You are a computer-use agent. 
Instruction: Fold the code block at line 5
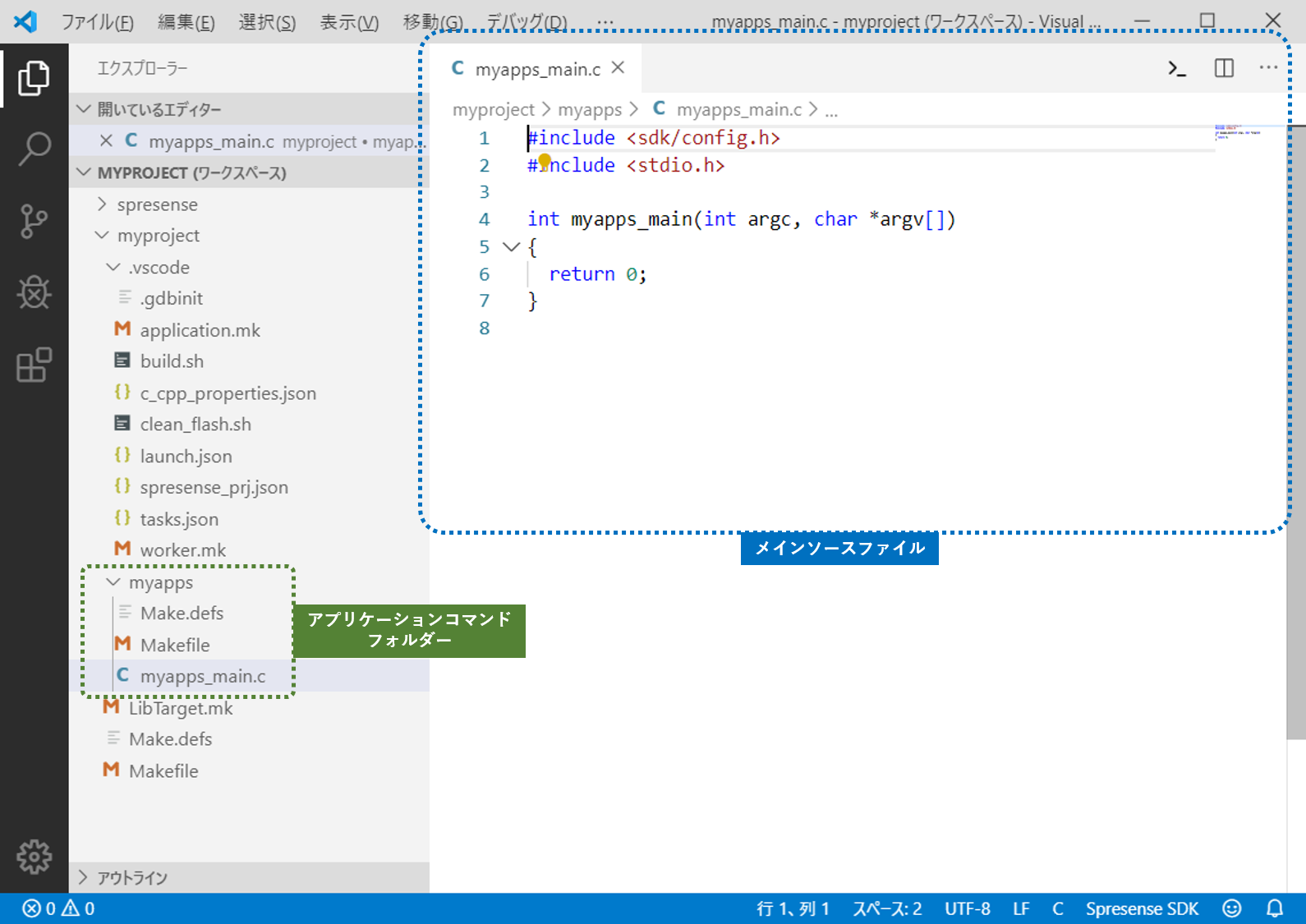coord(511,246)
